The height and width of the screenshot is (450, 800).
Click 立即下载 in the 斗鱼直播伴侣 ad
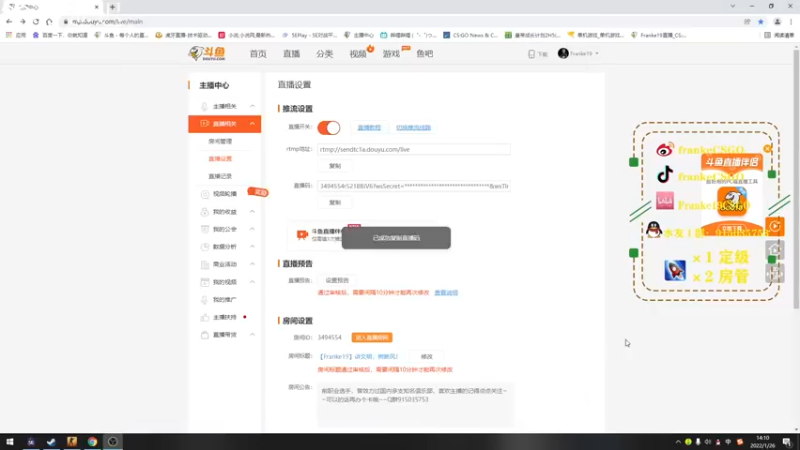[732, 228]
